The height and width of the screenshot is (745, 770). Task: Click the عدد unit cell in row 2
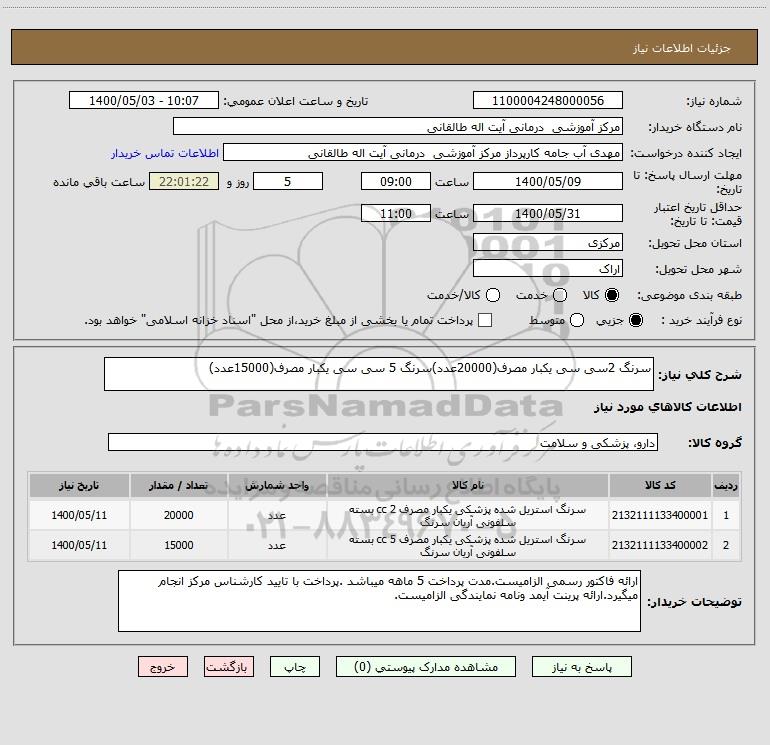(277, 546)
